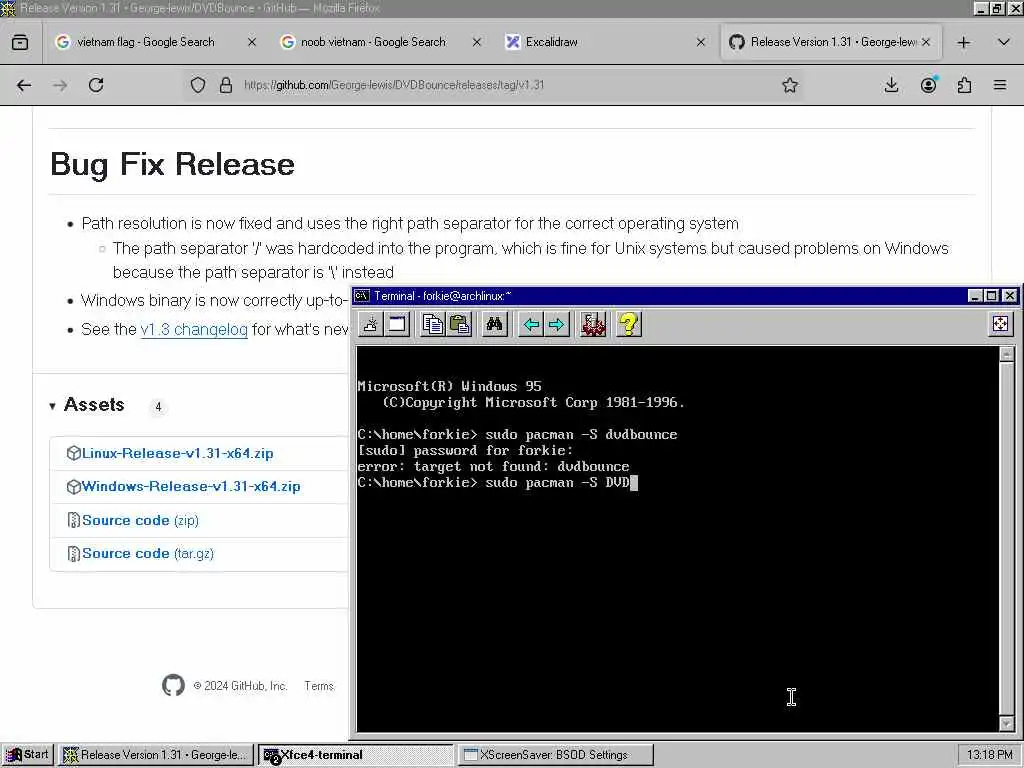Click the taskbar clock 13:18 PM
The height and width of the screenshot is (768, 1024).
coord(989,755)
